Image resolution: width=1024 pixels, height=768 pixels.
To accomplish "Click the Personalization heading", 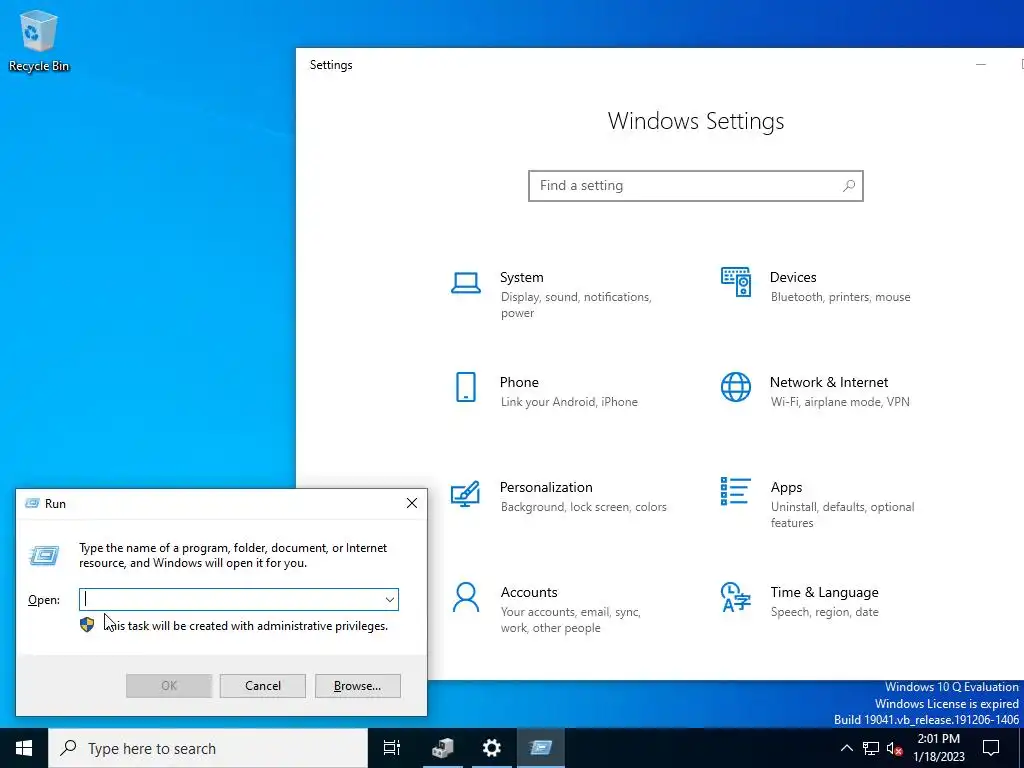I will pyautogui.click(x=546, y=487).
